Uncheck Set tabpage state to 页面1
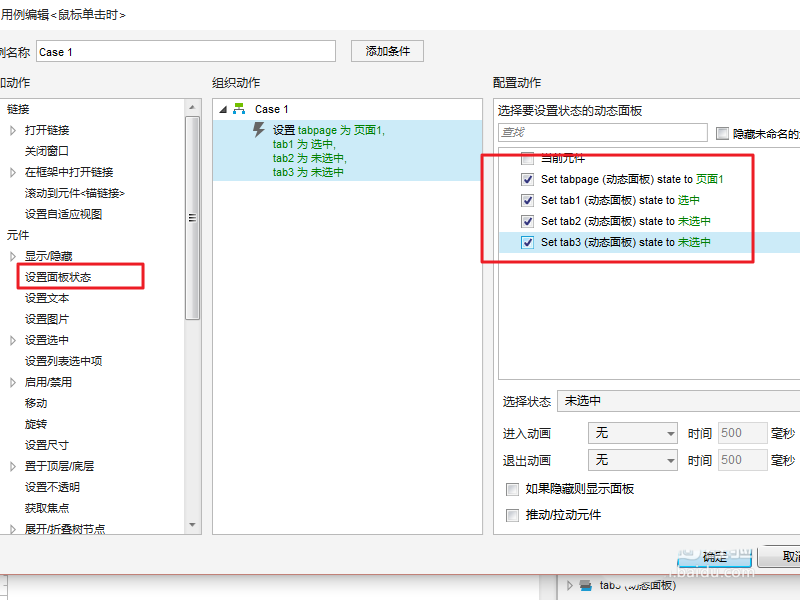The image size is (800, 600). click(x=528, y=179)
